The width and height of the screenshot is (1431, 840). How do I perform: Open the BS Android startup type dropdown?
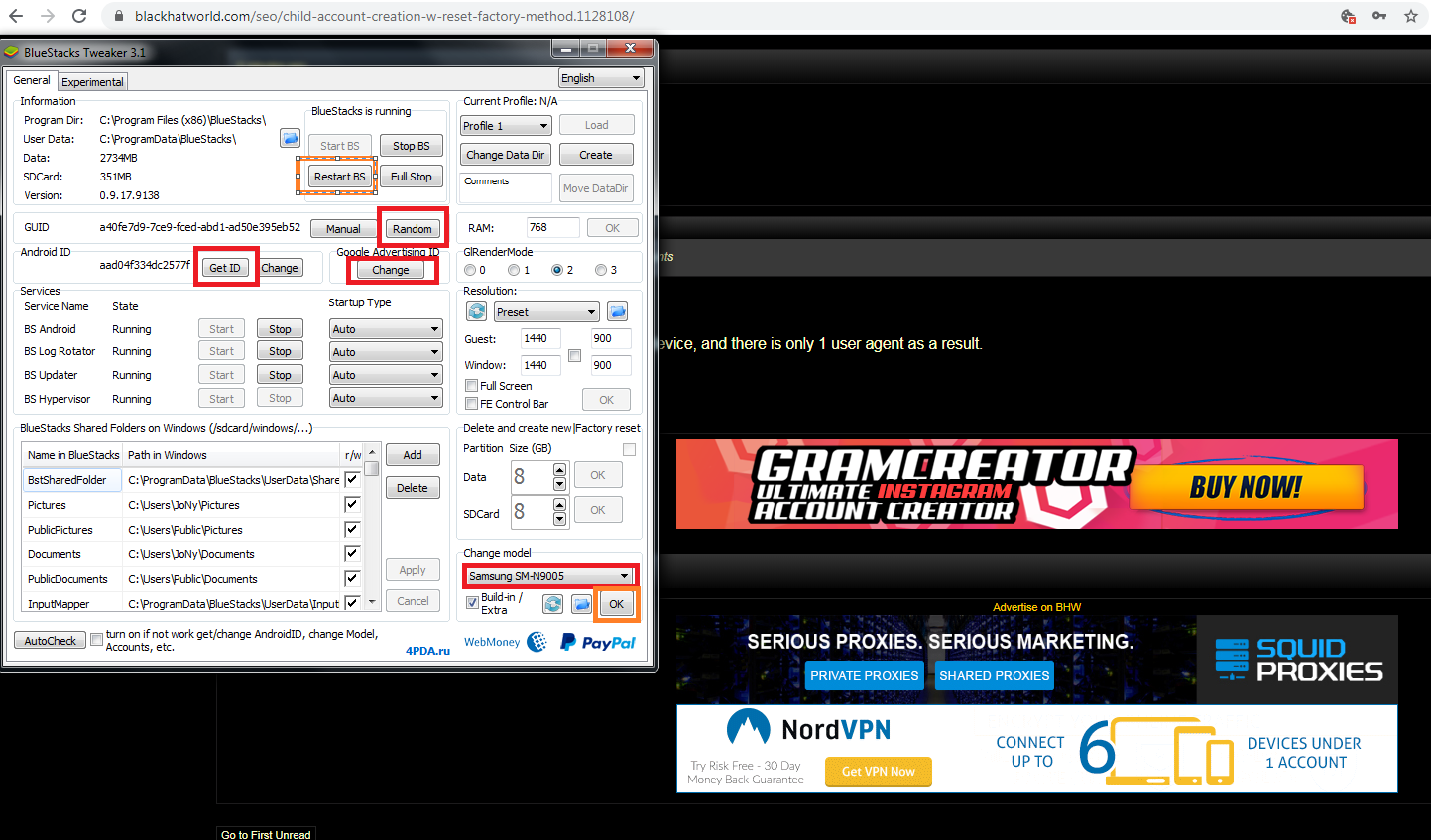tap(386, 329)
